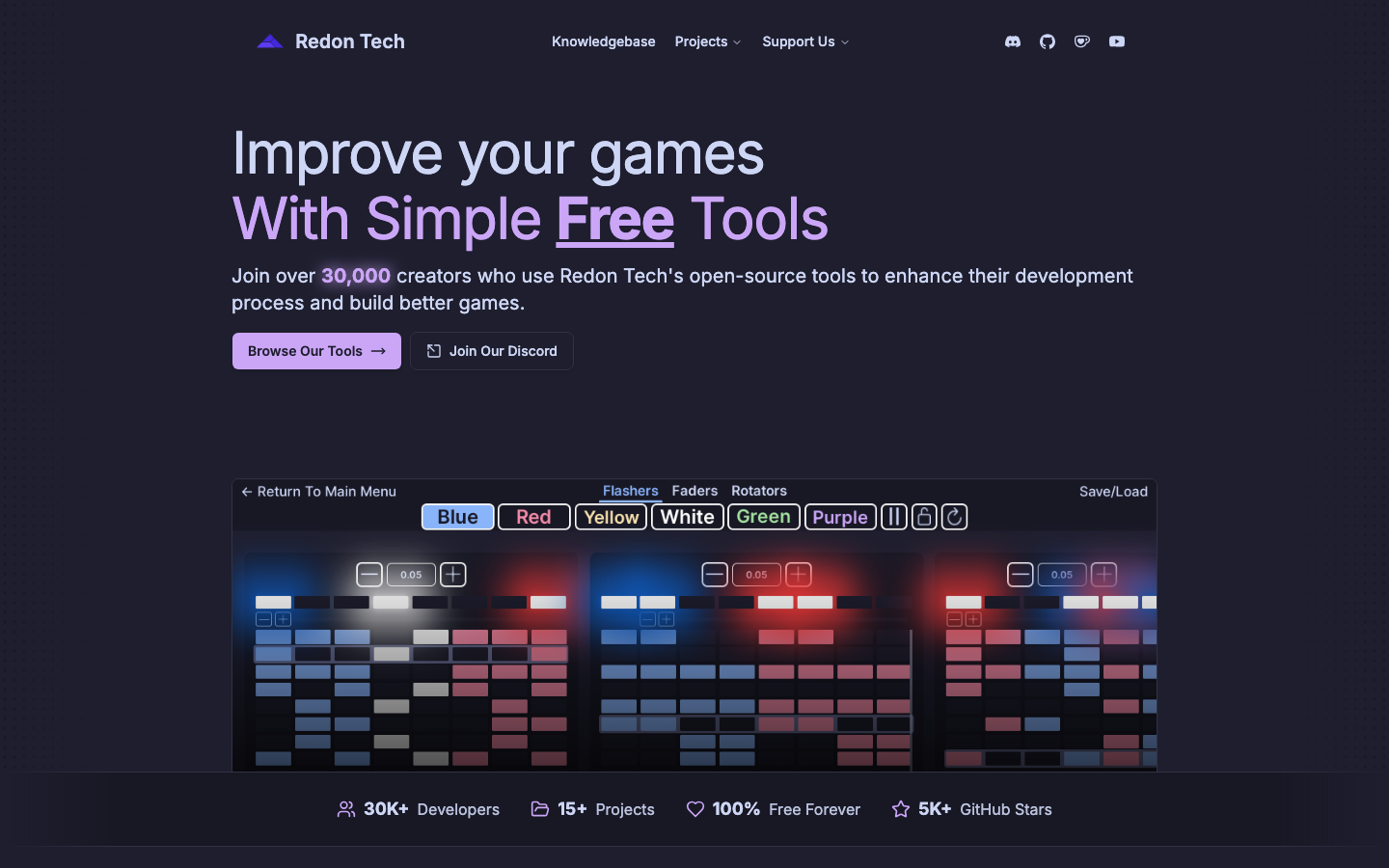Click the external-link icon in Join Our Discord

[434, 351]
